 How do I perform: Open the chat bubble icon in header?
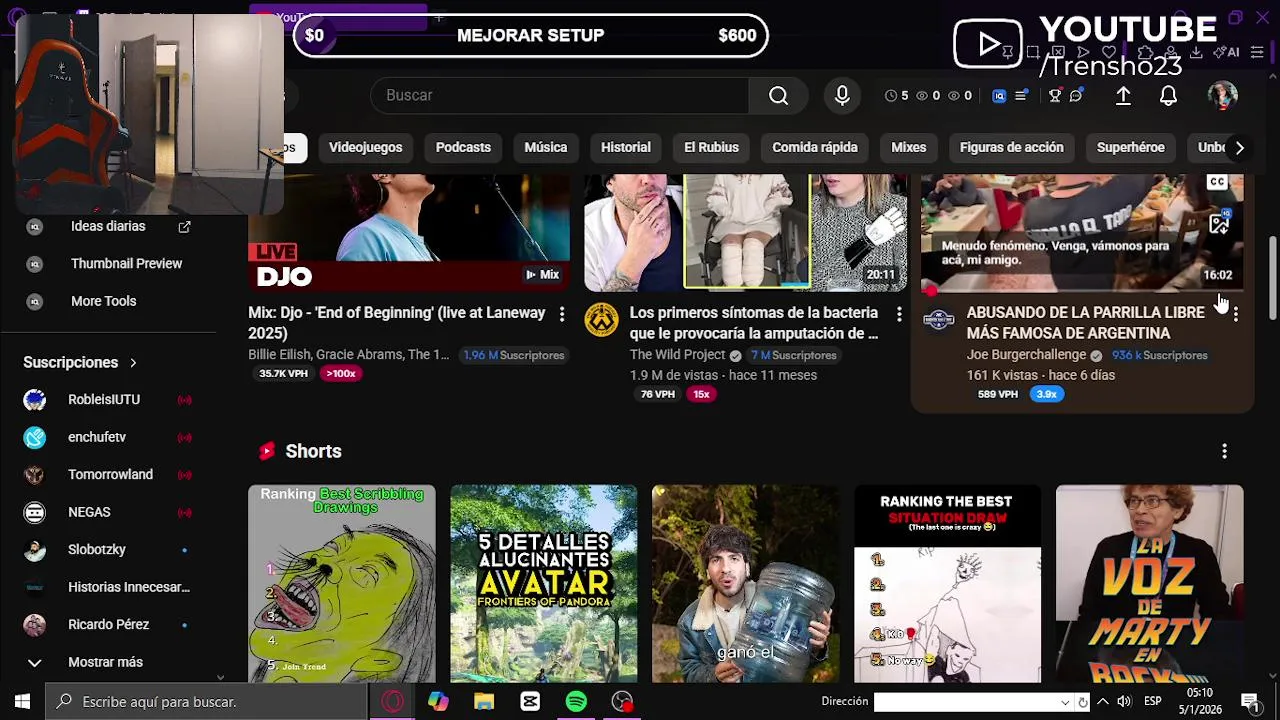(1076, 96)
